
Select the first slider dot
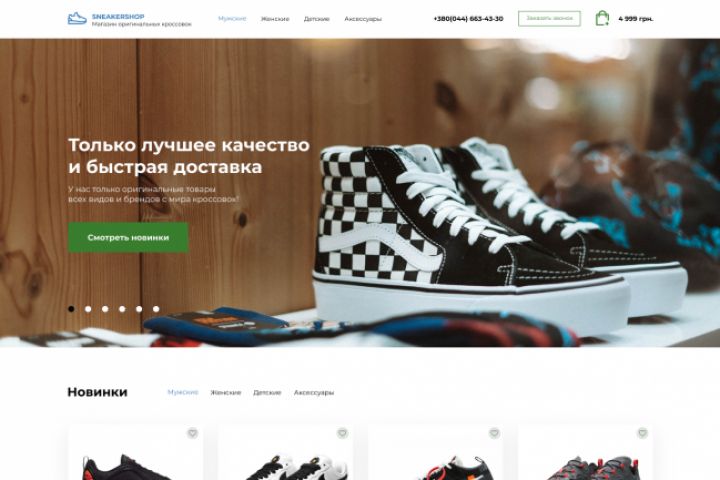click(71, 309)
